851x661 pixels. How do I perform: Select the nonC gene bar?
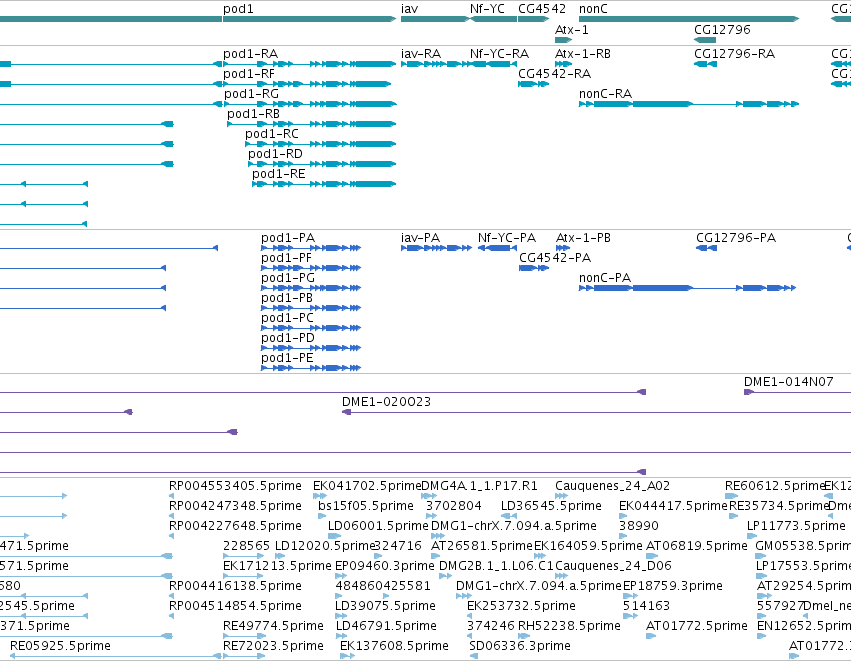(689, 19)
